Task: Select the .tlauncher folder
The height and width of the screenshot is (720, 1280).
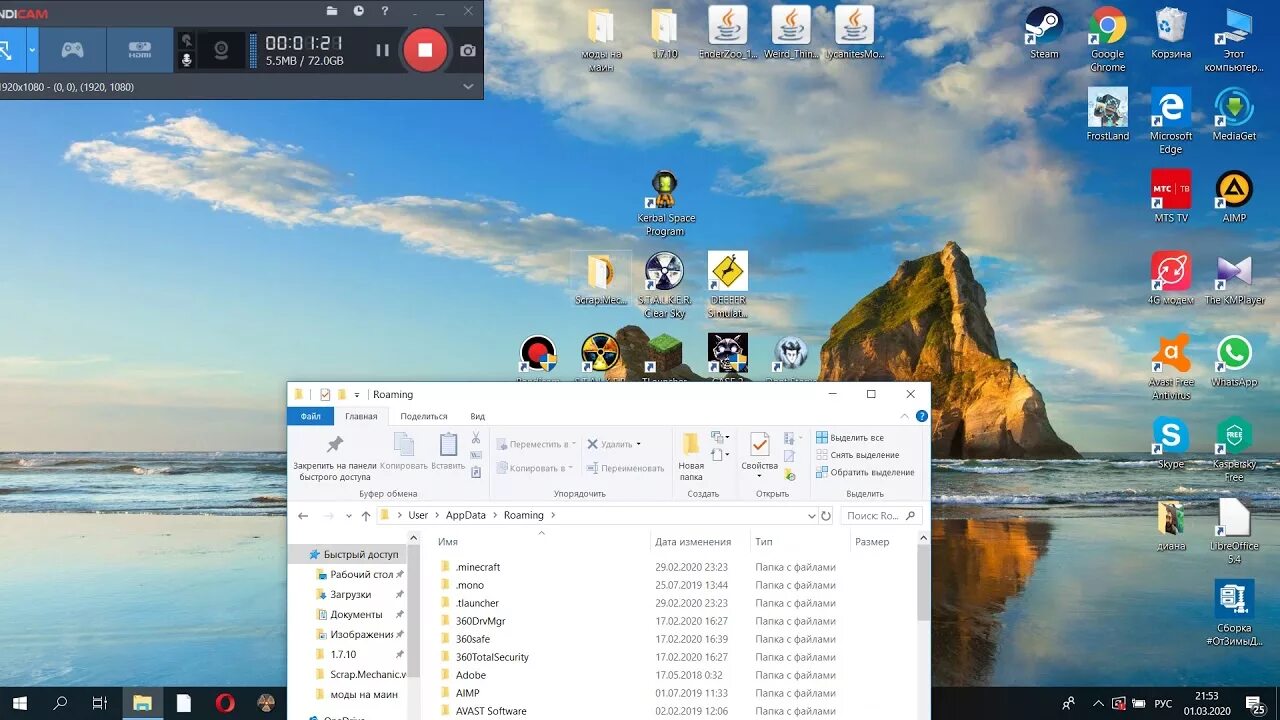Action: pos(477,603)
